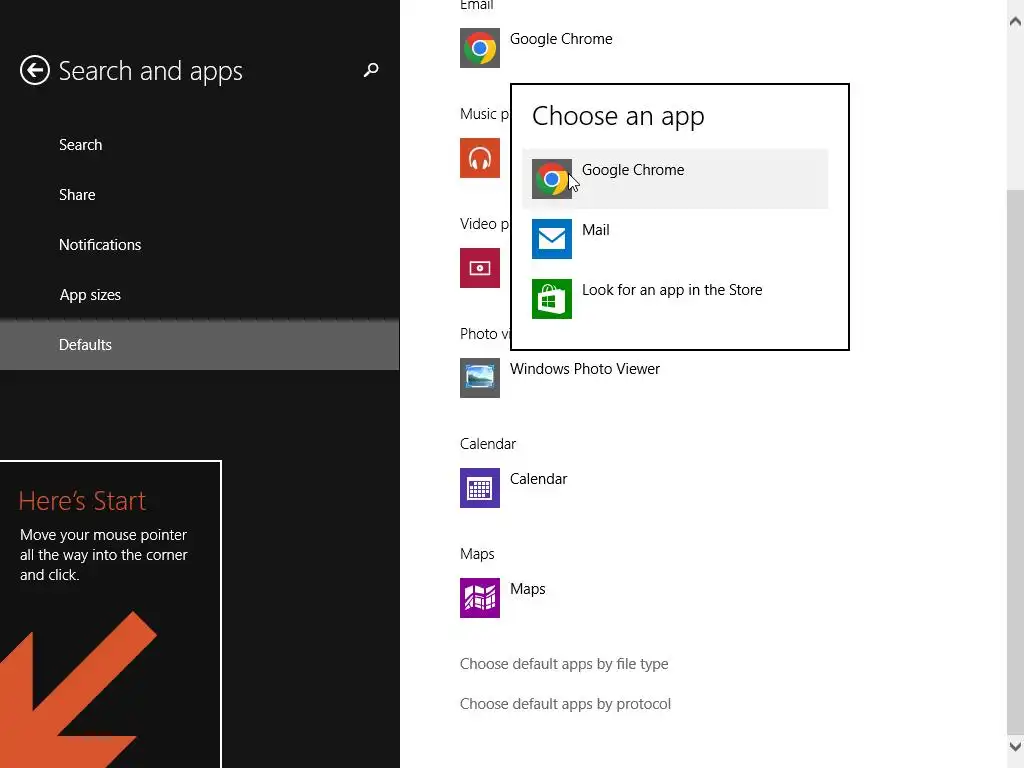
Task: Select the Defaults section
Action: (x=199, y=345)
